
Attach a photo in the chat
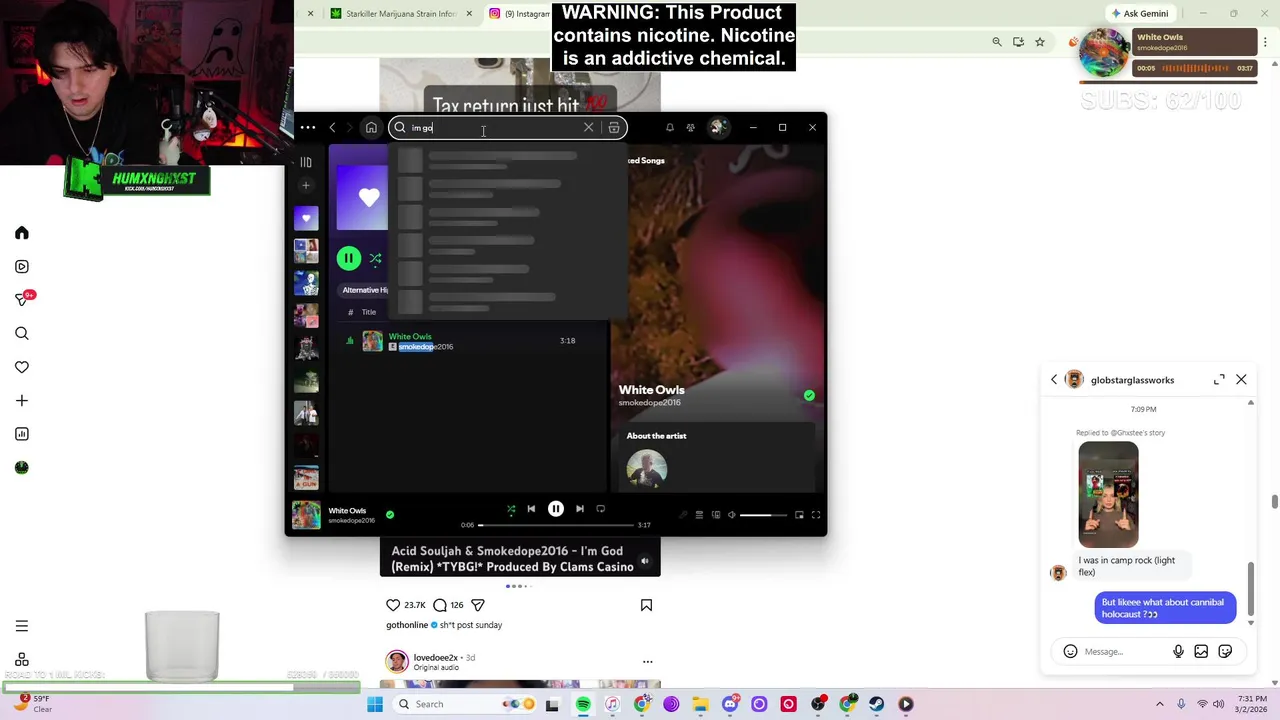tap(1201, 652)
